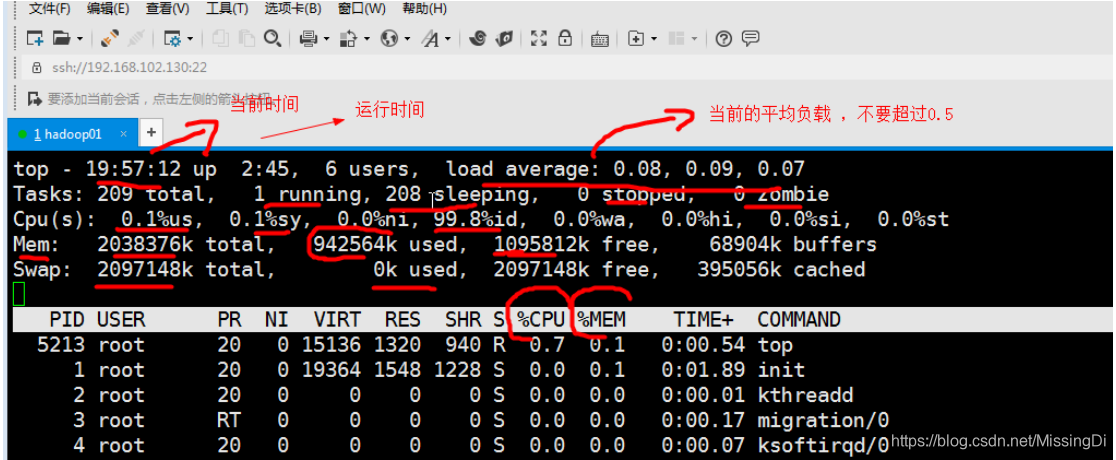1116x460 pixels.
Task: Open the 选项卡(B) menu
Action: (293, 9)
